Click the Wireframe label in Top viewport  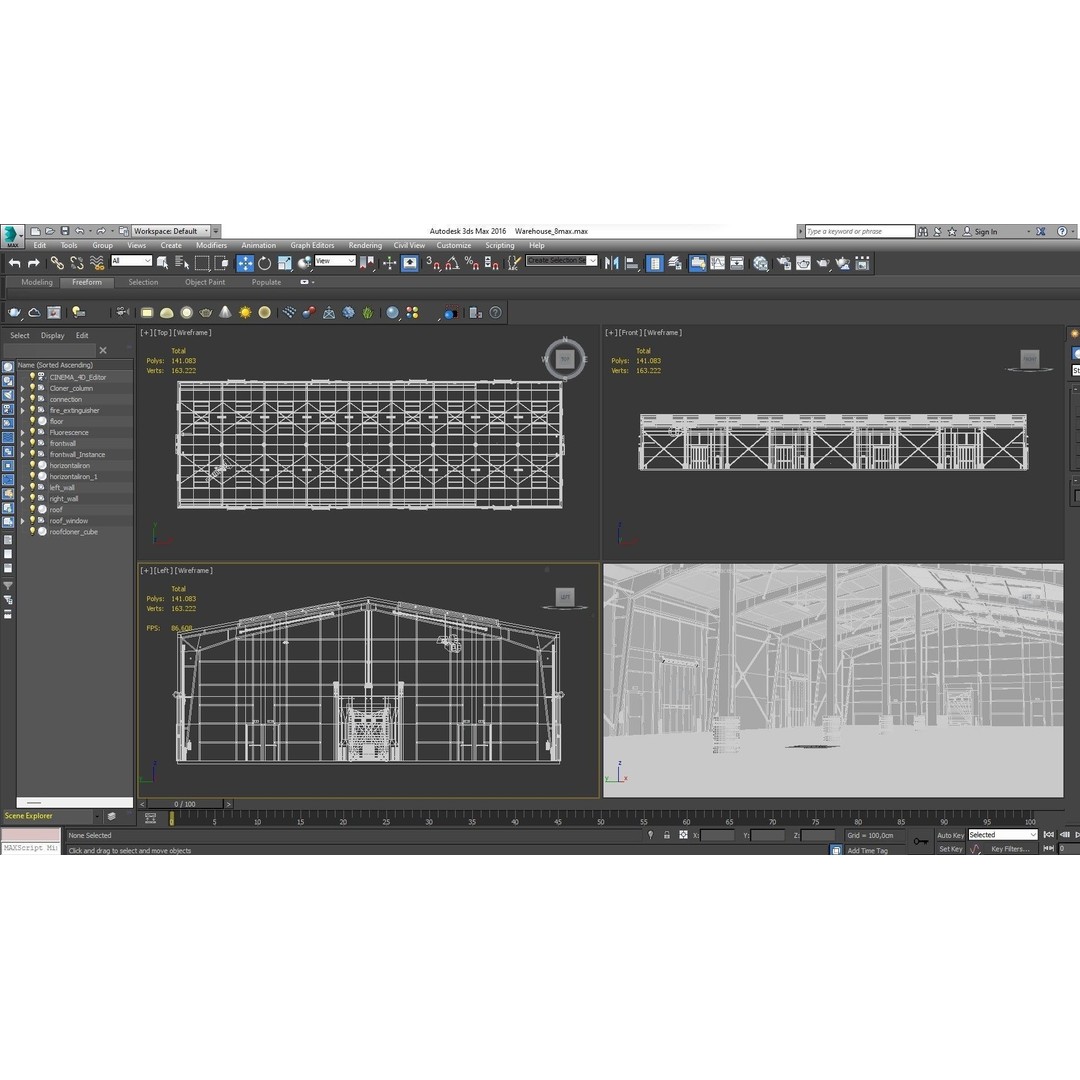[192, 333]
